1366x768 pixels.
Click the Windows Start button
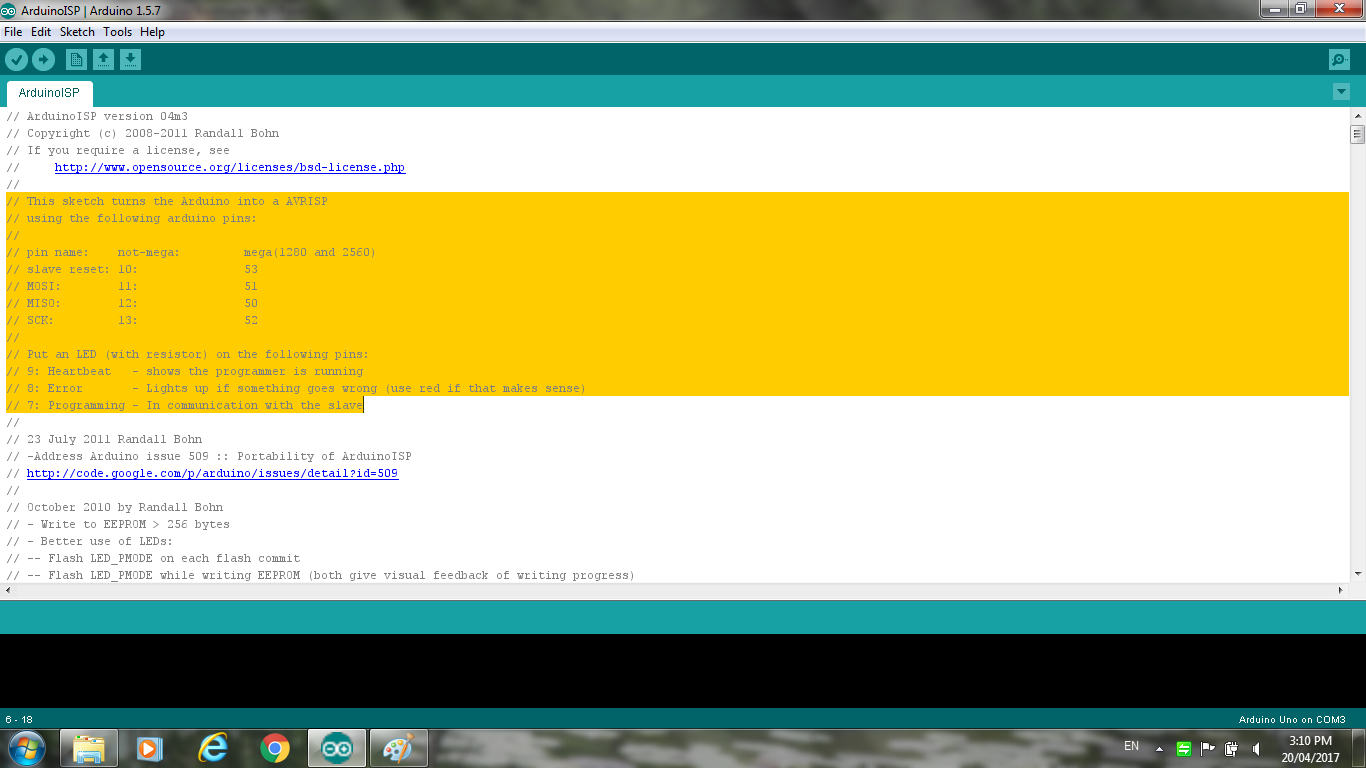point(27,747)
